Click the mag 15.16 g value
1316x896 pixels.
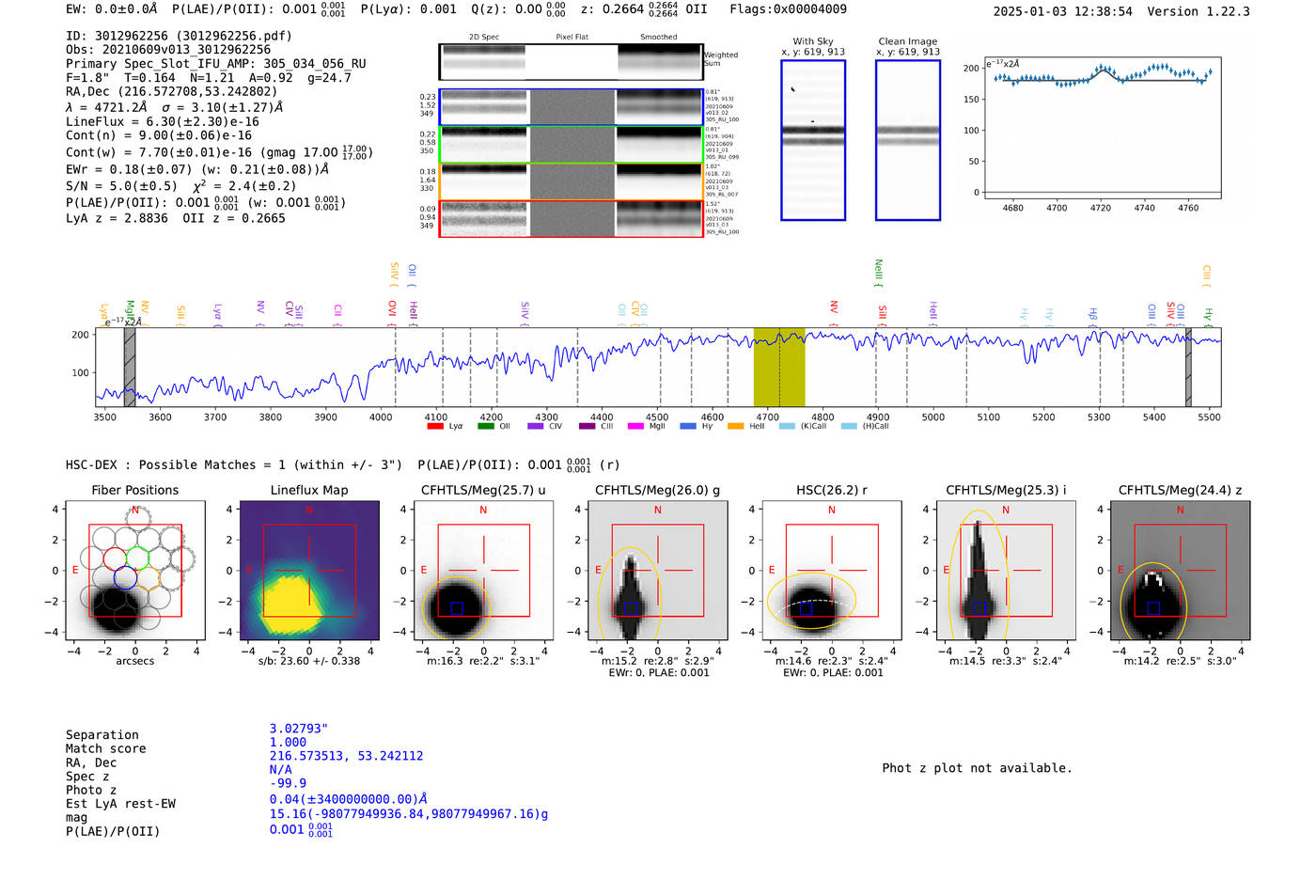tap(409, 814)
